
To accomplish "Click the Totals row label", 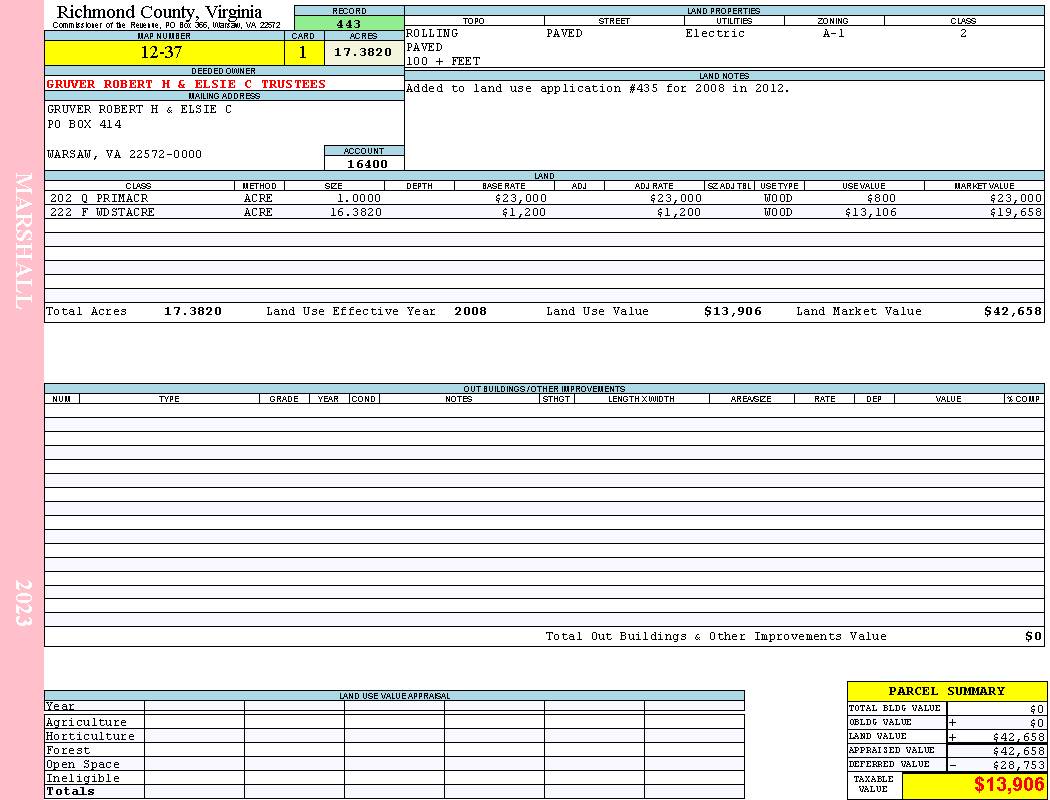I will (70, 791).
